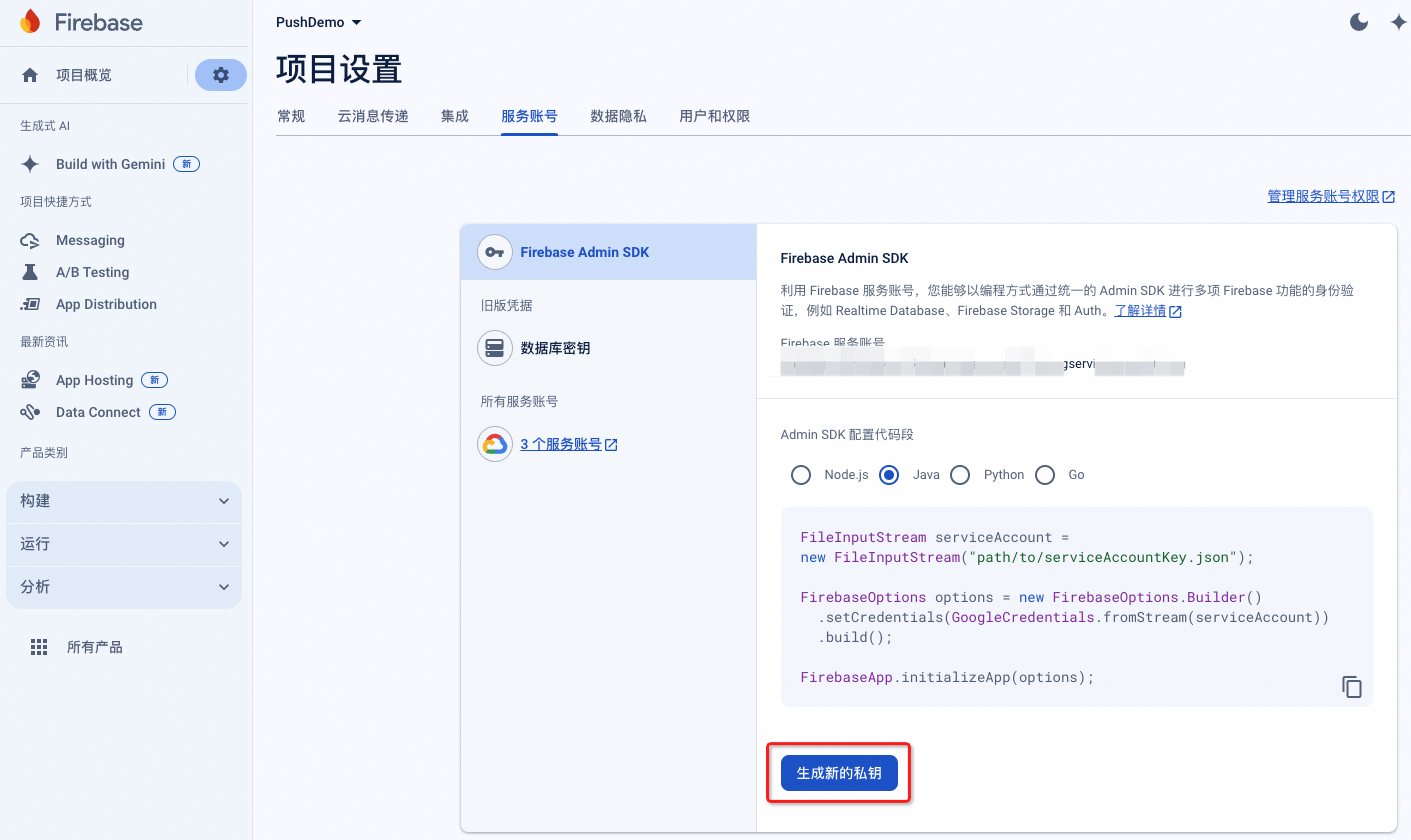Click the A/B Testing flask icon
The height and width of the screenshot is (840, 1411).
pos(30,272)
